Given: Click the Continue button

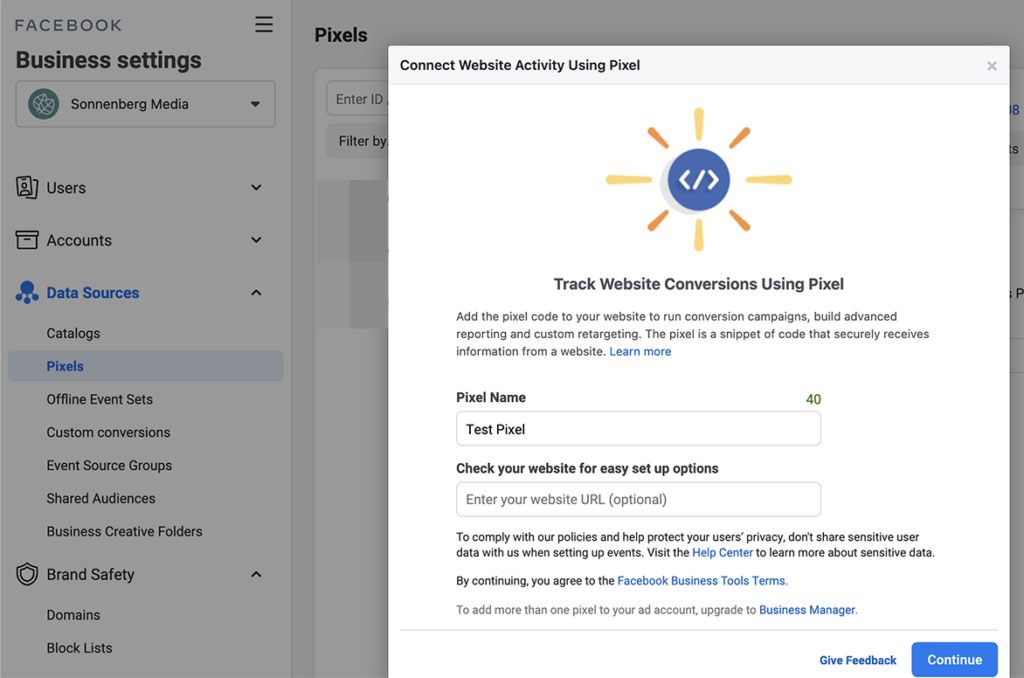Looking at the screenshot, I should [954, 660].
